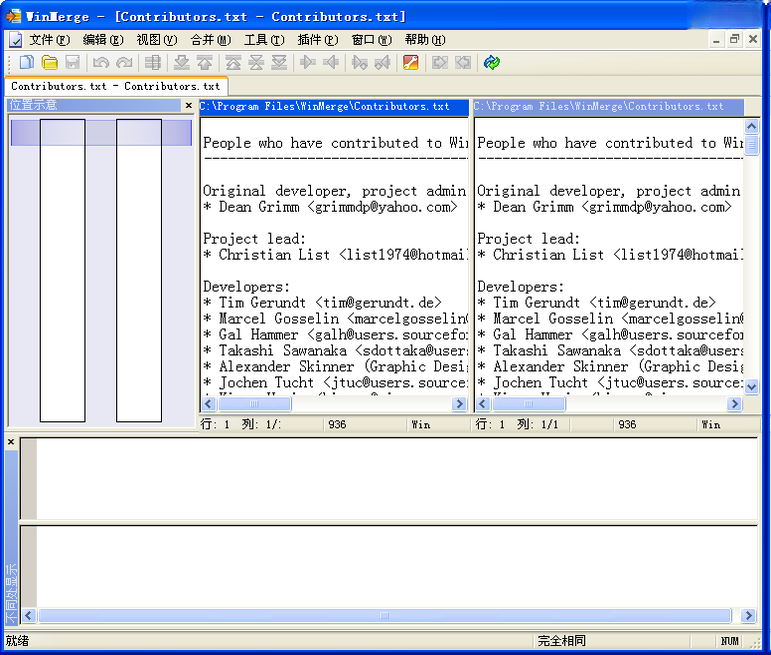Click the Undo toolbar icon
Image resolution: width=771 pixels, height=655 pixels.
101,62
